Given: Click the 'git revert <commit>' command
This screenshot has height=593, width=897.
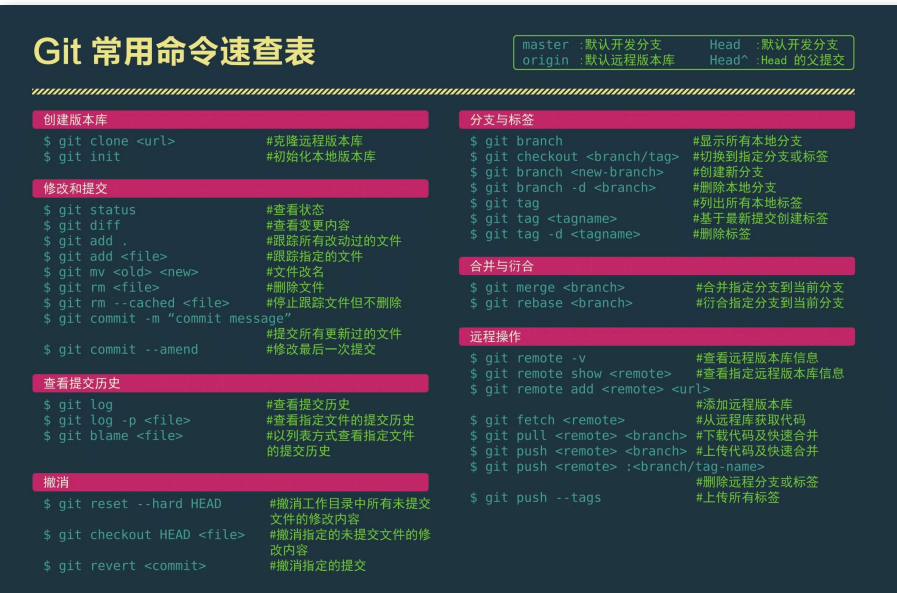Looking at the screenshot, I should point(125,566).
